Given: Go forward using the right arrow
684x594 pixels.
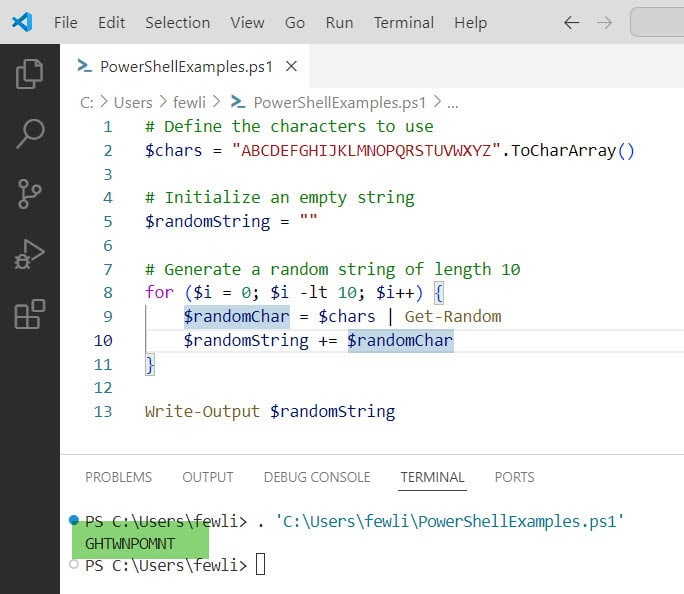Looking at the screenshot, I should click(604, 23).
